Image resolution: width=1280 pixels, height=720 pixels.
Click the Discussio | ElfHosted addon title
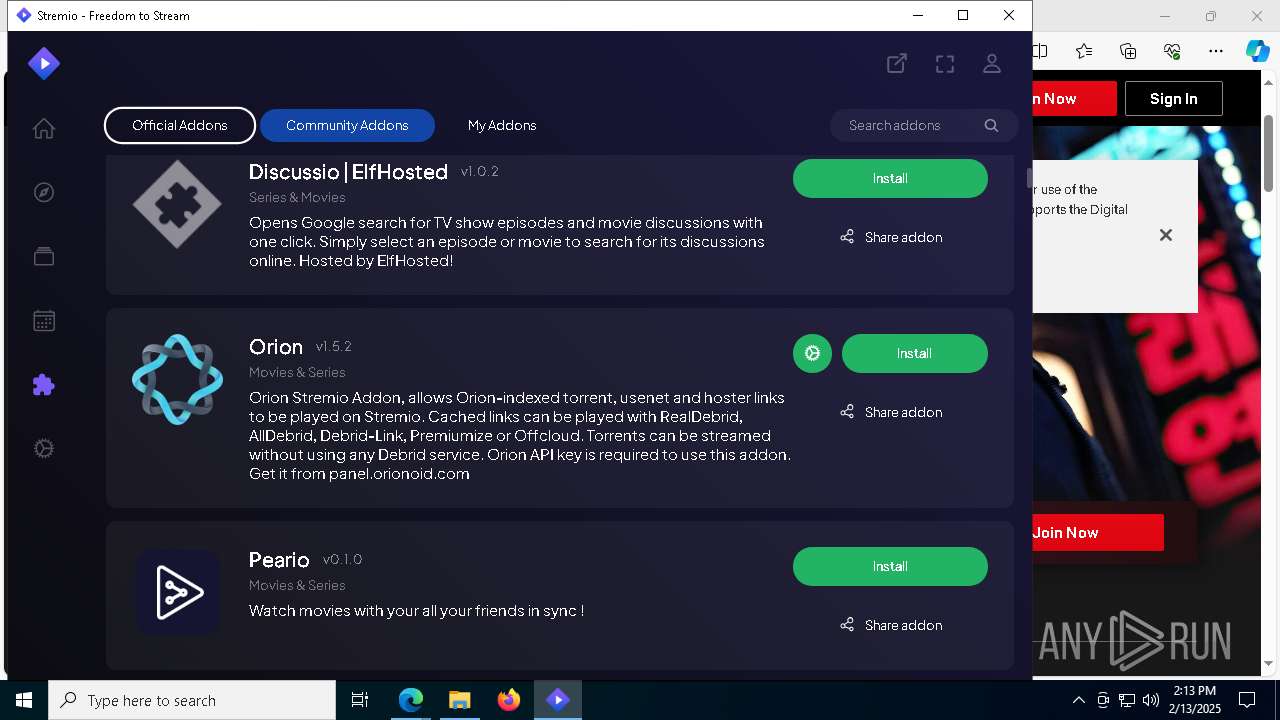[x=348, y=172]
